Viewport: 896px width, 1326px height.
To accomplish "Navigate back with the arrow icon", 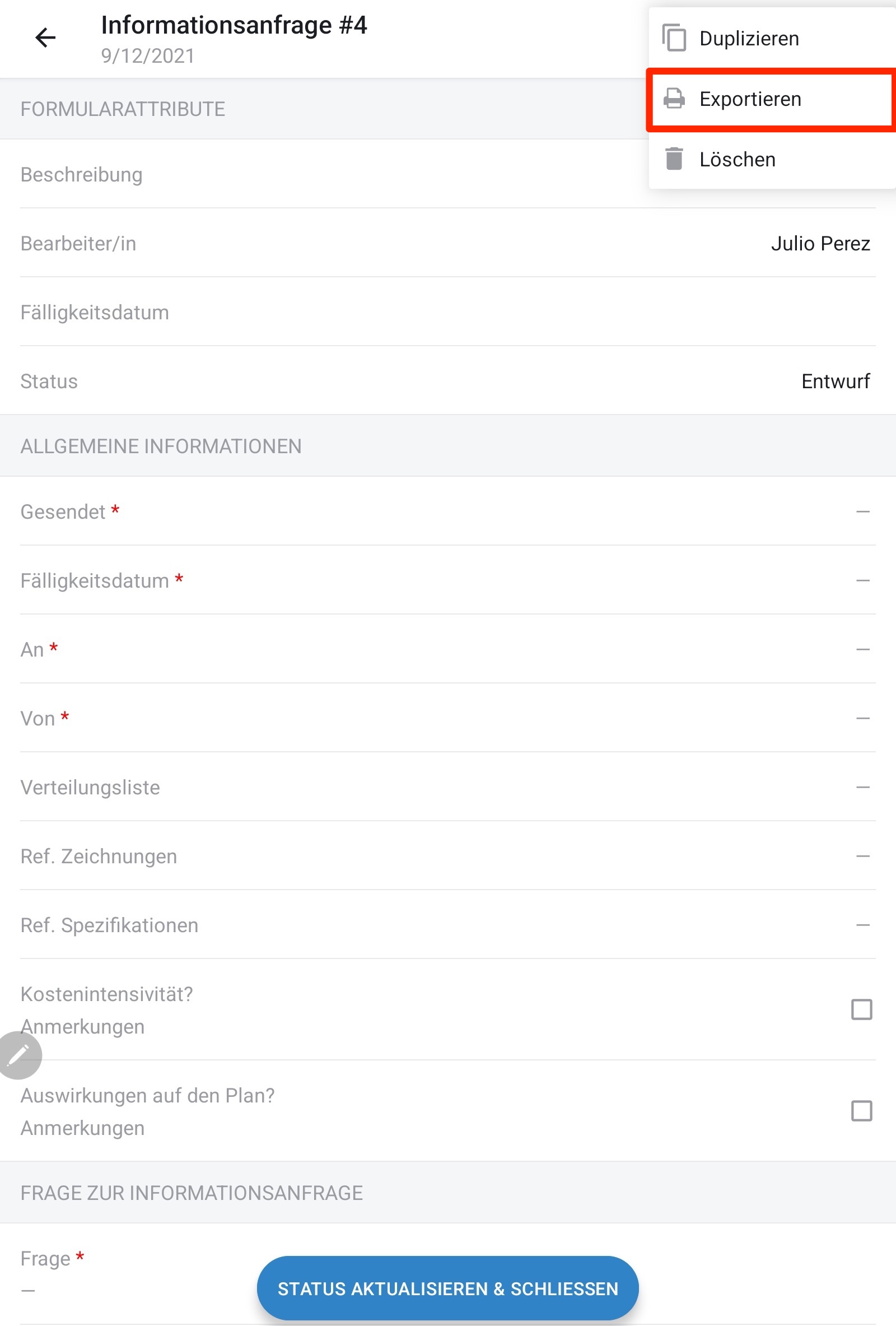I will 44,38.
